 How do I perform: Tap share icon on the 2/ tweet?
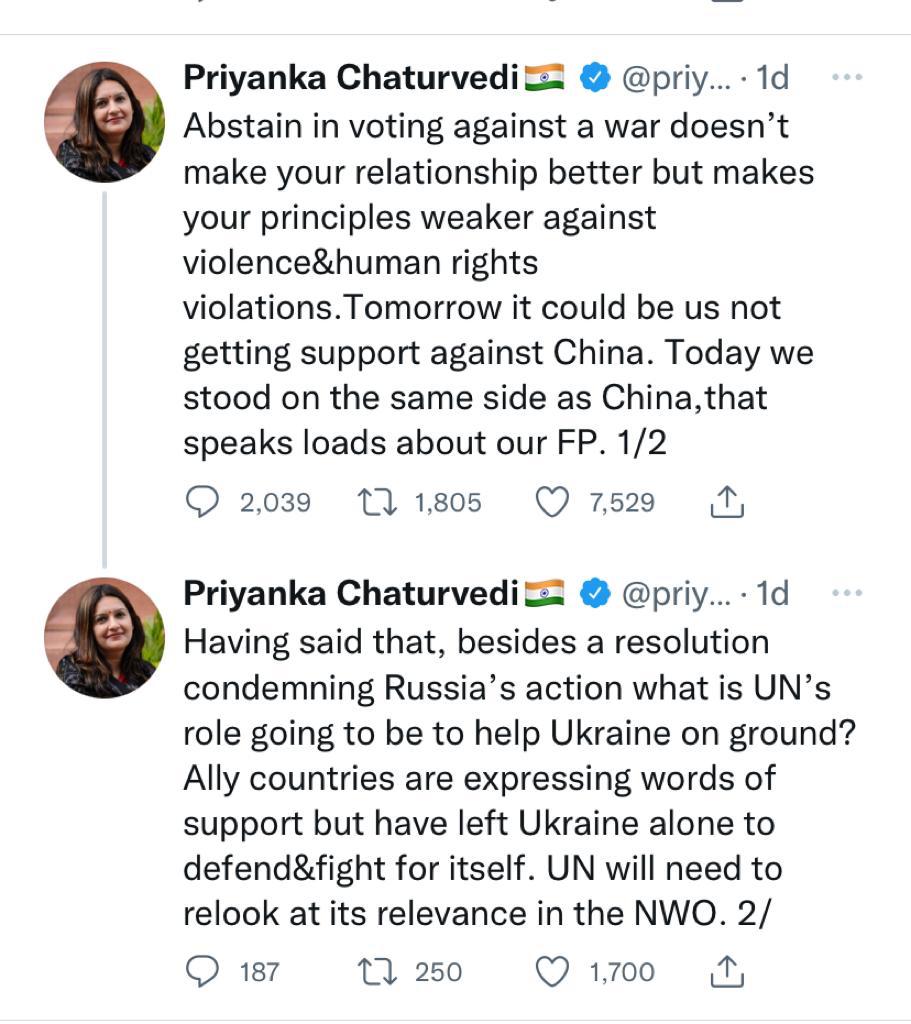pos(727,971)
